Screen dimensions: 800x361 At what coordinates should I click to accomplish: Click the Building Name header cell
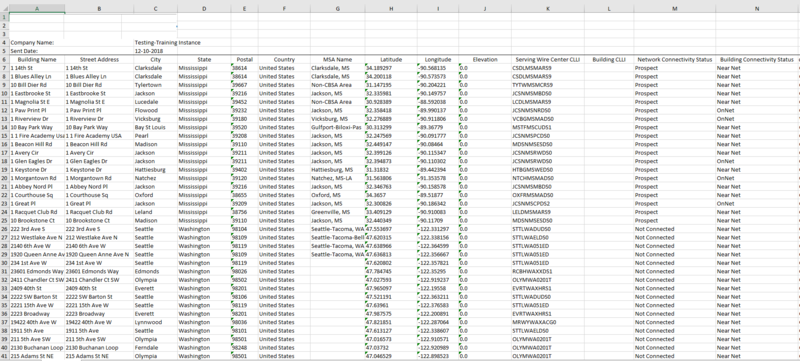pos(37,60)
